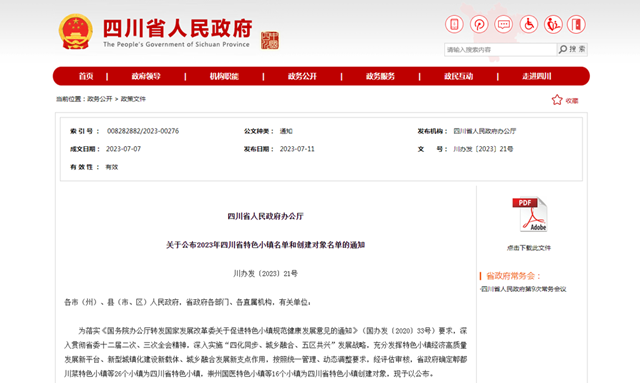The width and height of the screenshot is (640, 383).
Task: Click the red seal icon beside title
Action: pyautogui.click(x=270, y=40)
